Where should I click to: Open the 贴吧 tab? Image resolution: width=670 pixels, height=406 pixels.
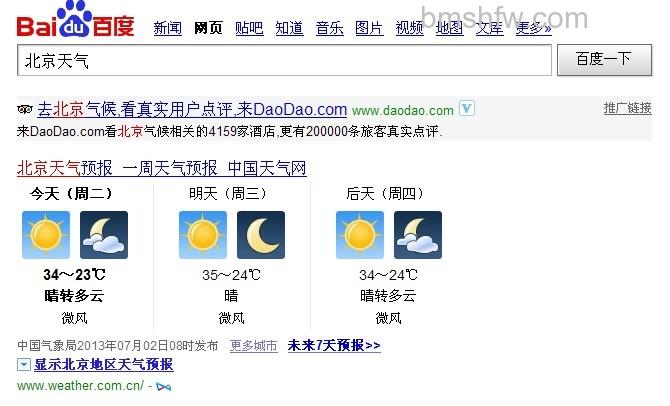(249, 28)
